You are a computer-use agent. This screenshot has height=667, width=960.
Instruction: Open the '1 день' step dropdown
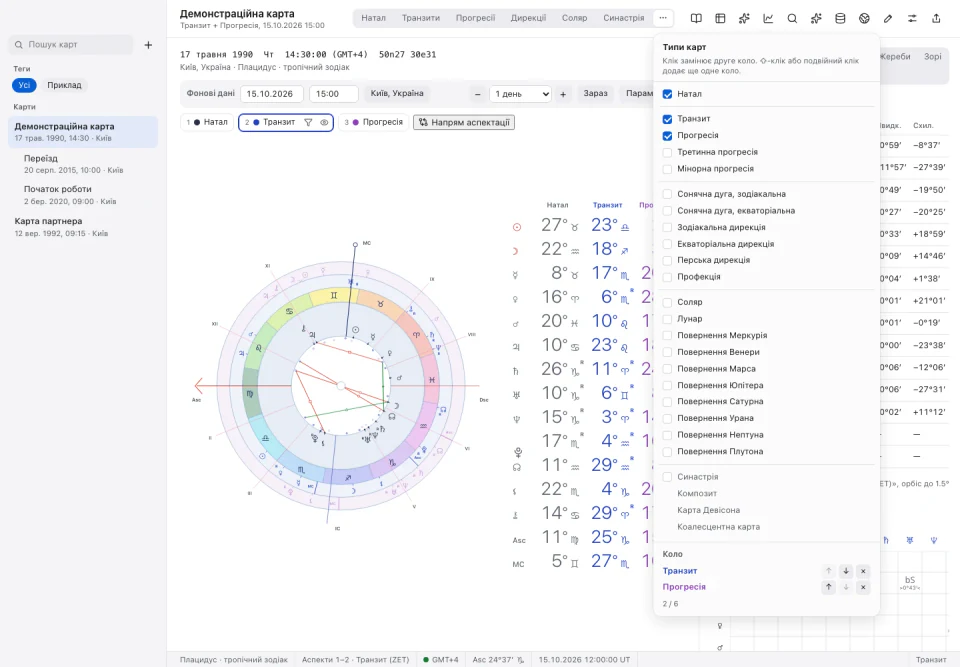520,94
